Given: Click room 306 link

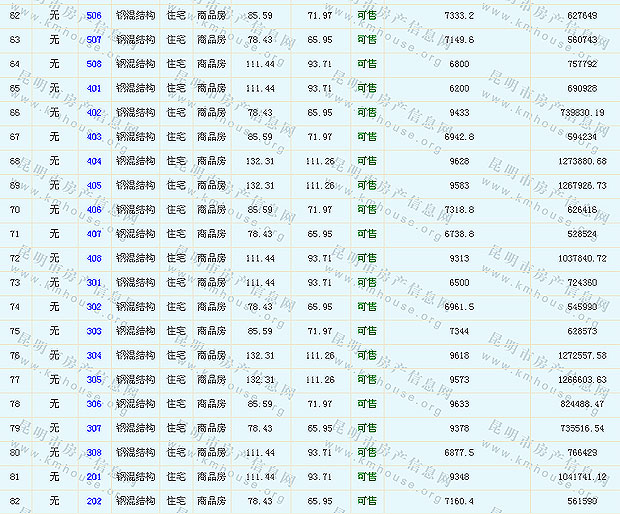Looking at the screenshot, I should (x=94, y=404).
